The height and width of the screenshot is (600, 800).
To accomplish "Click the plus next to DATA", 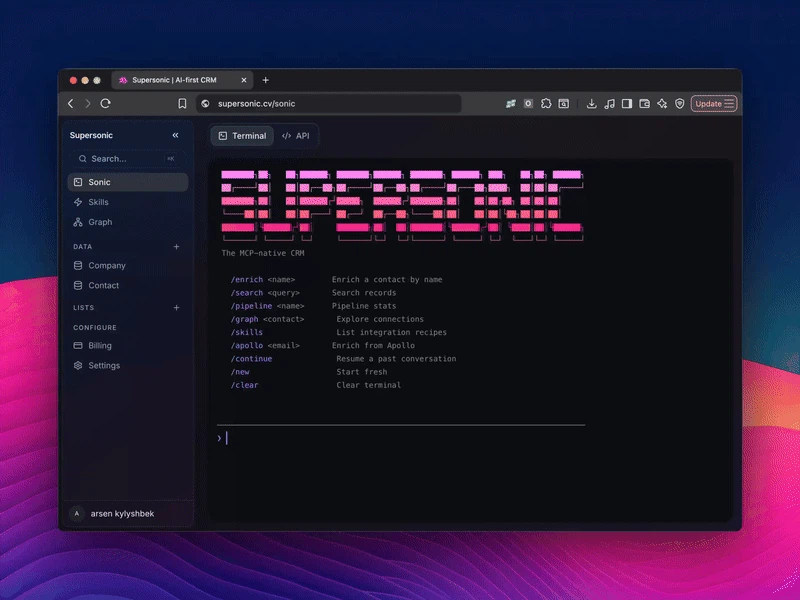I will [176, 247].
